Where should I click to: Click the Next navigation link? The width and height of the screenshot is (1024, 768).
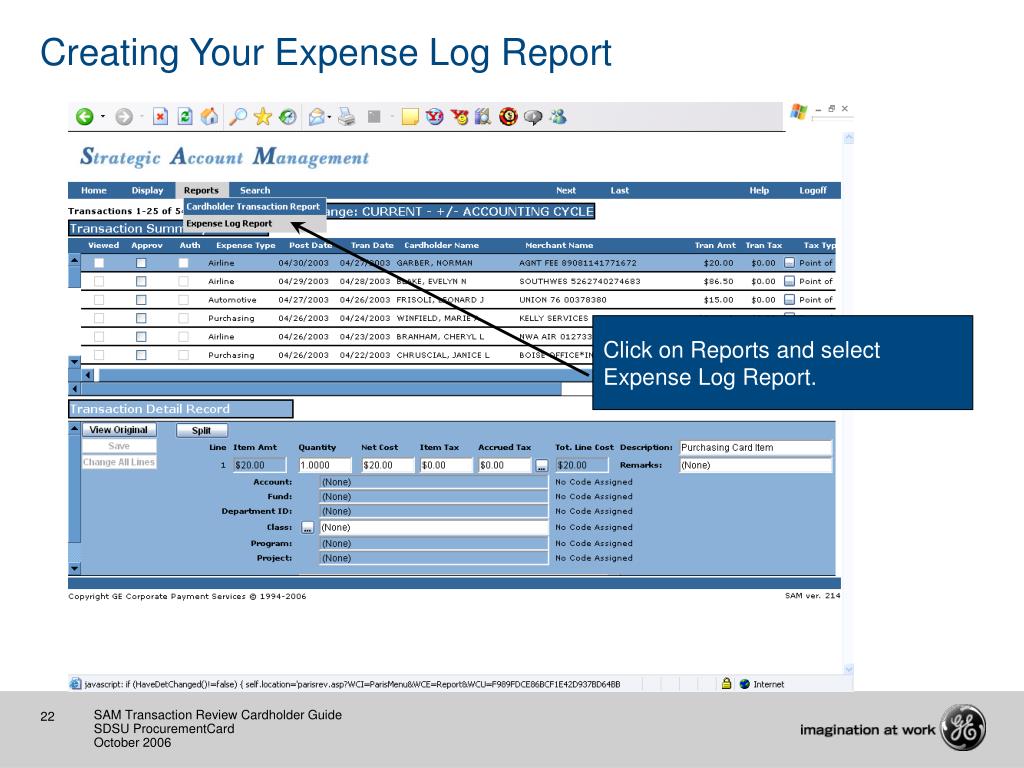tap(566, 190)
